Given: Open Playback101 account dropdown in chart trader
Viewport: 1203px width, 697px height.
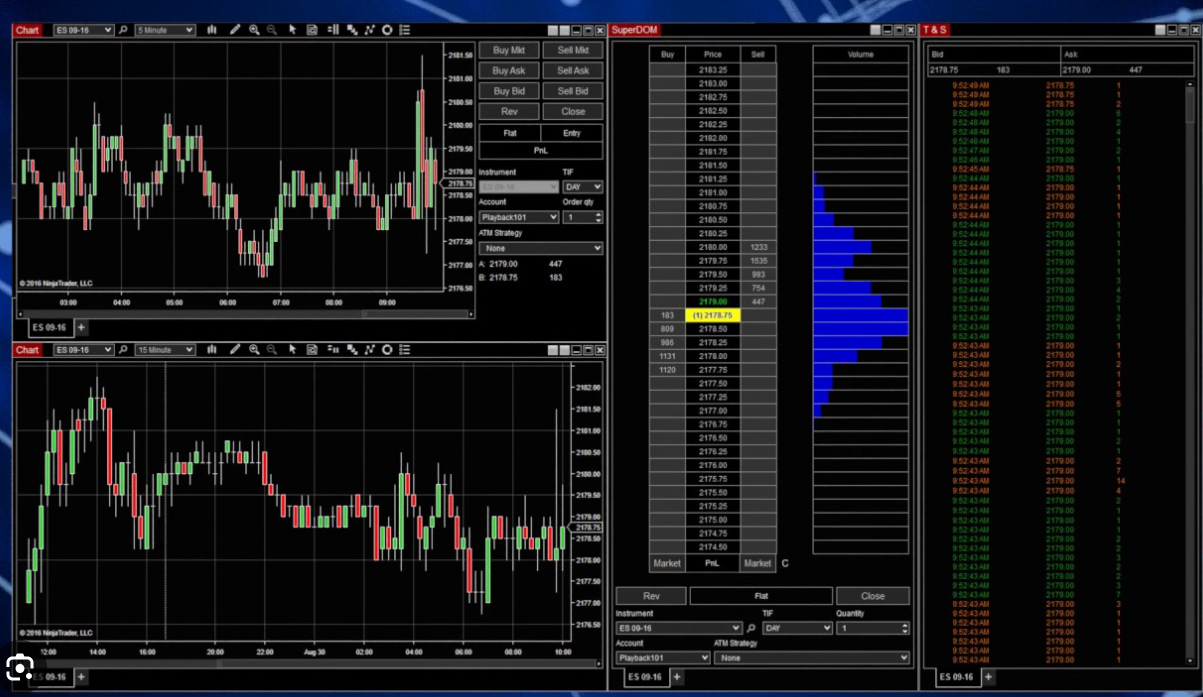Looking at the screenshot, I should (518, 217).
